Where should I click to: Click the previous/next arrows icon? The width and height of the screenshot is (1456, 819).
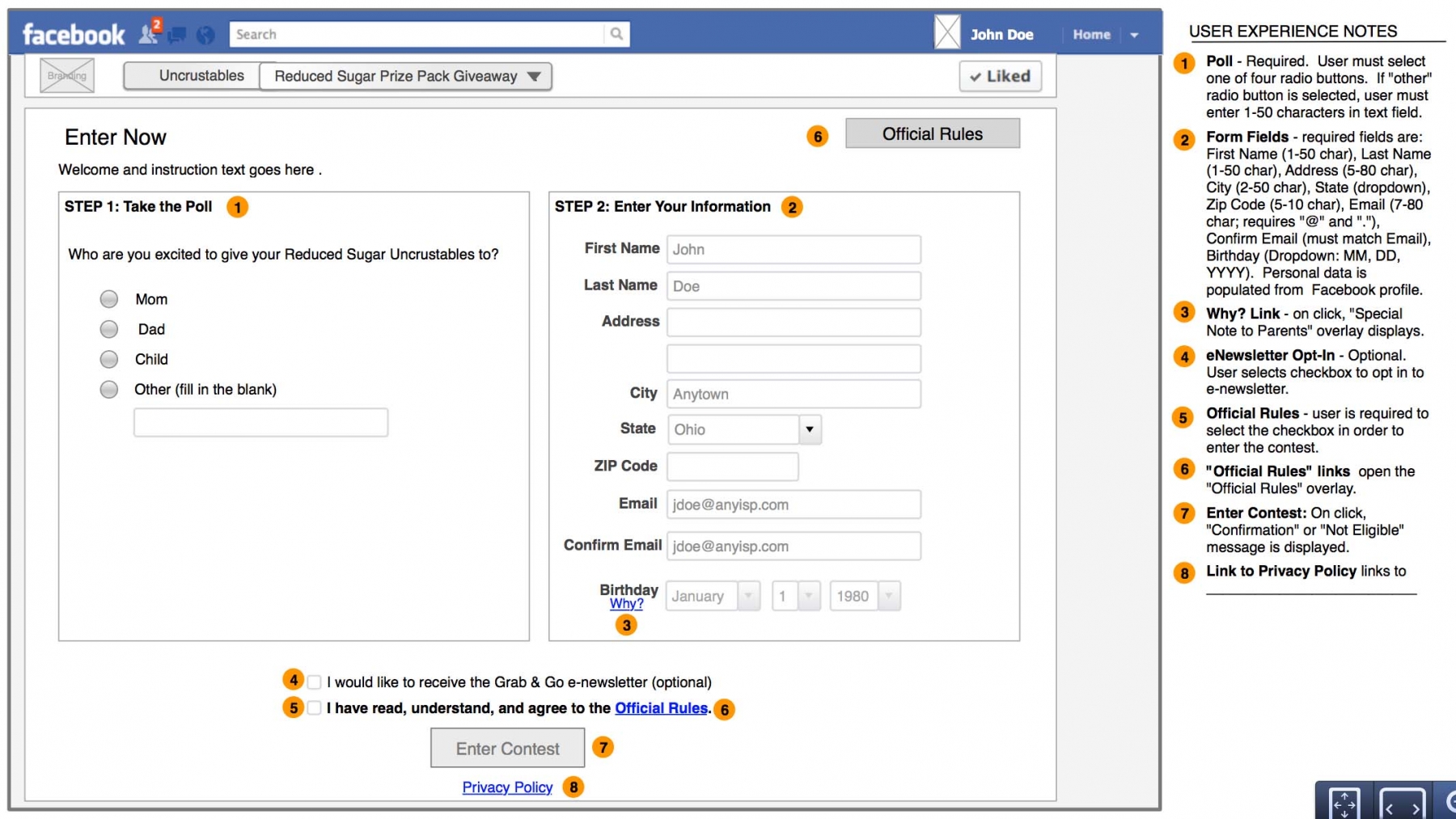[x=1402, y=805]
